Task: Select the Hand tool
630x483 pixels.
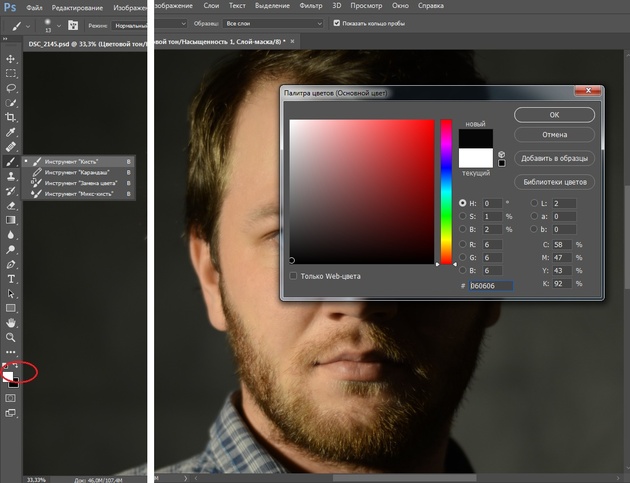Action: click(12, 323)
